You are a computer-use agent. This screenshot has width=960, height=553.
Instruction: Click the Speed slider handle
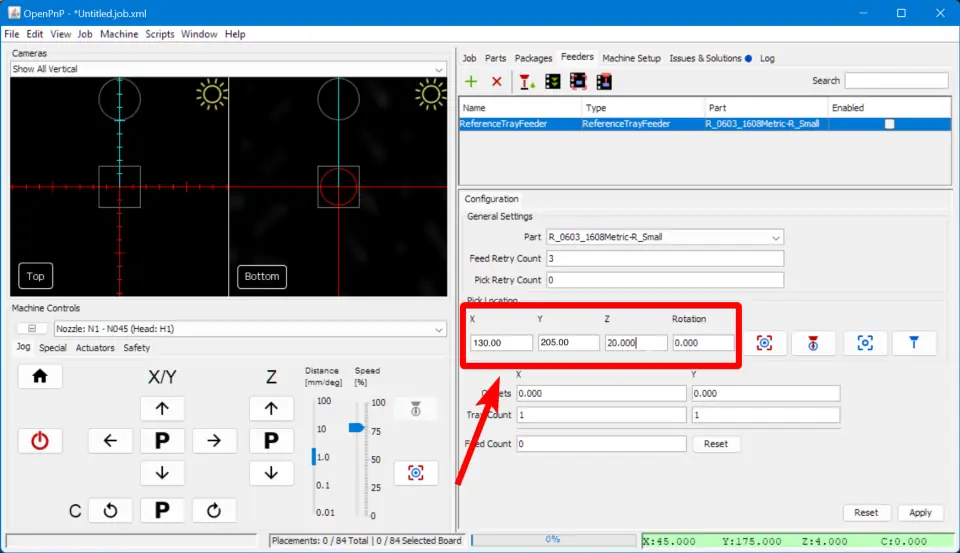pos(356,427)
